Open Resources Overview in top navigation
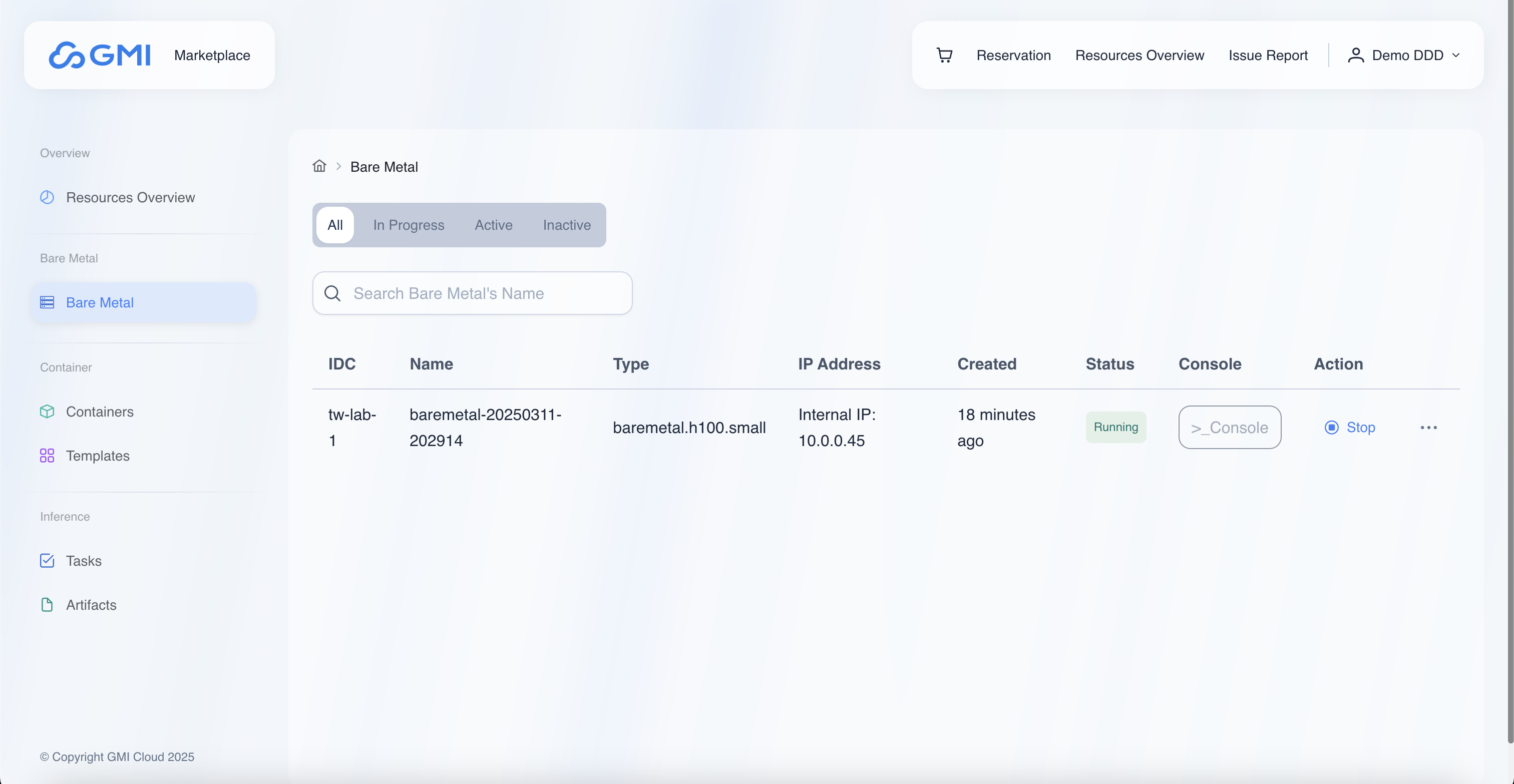The image size is (1514, 784). click(1139, 55)
